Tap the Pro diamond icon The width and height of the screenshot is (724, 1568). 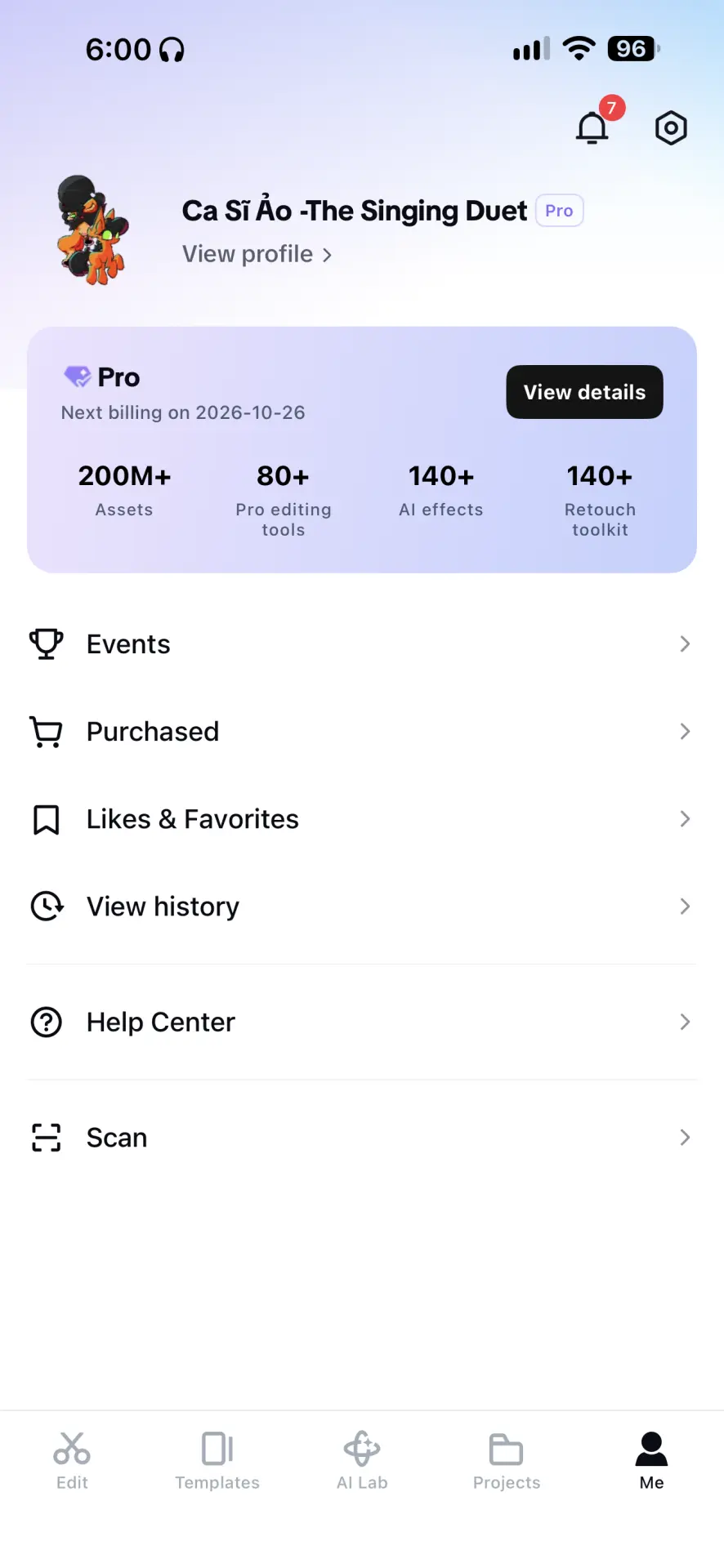[x=78, y=376]
